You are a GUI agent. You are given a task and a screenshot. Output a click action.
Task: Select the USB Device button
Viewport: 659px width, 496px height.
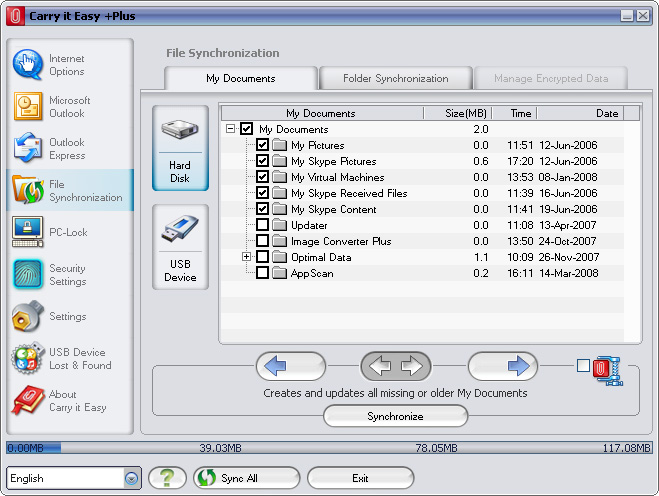click(180, 247)
